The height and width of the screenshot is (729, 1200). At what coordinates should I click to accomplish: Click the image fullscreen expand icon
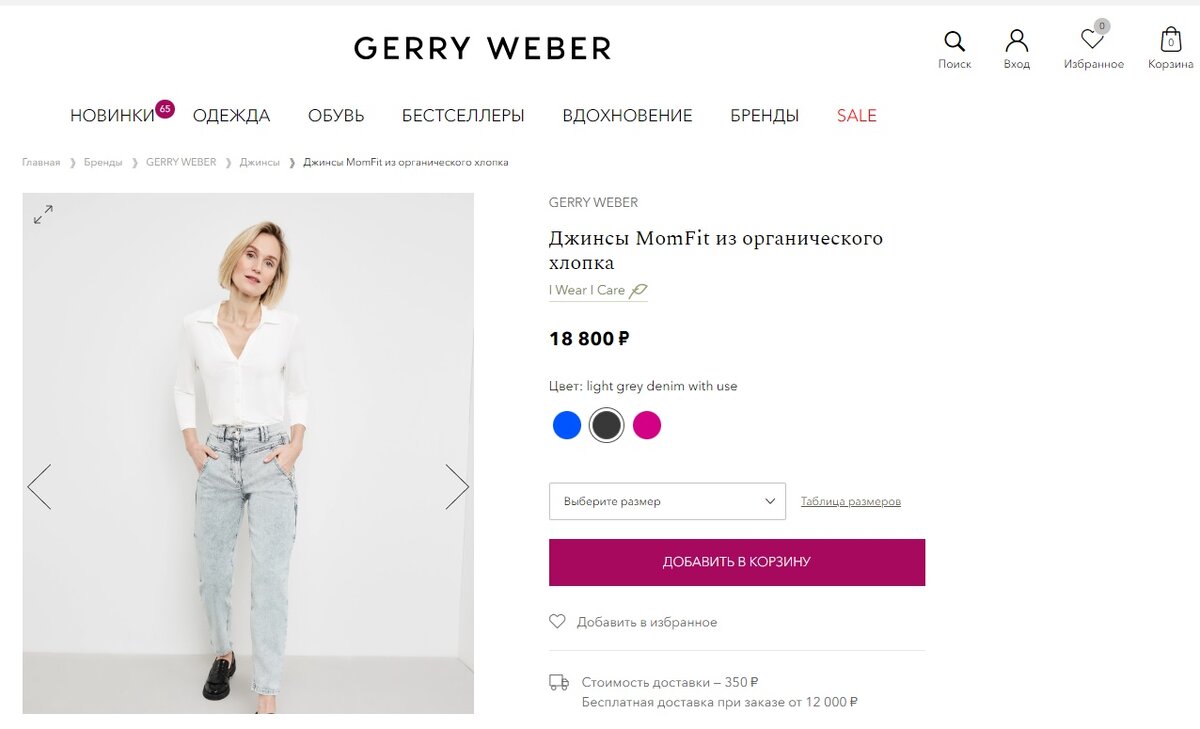42,214
